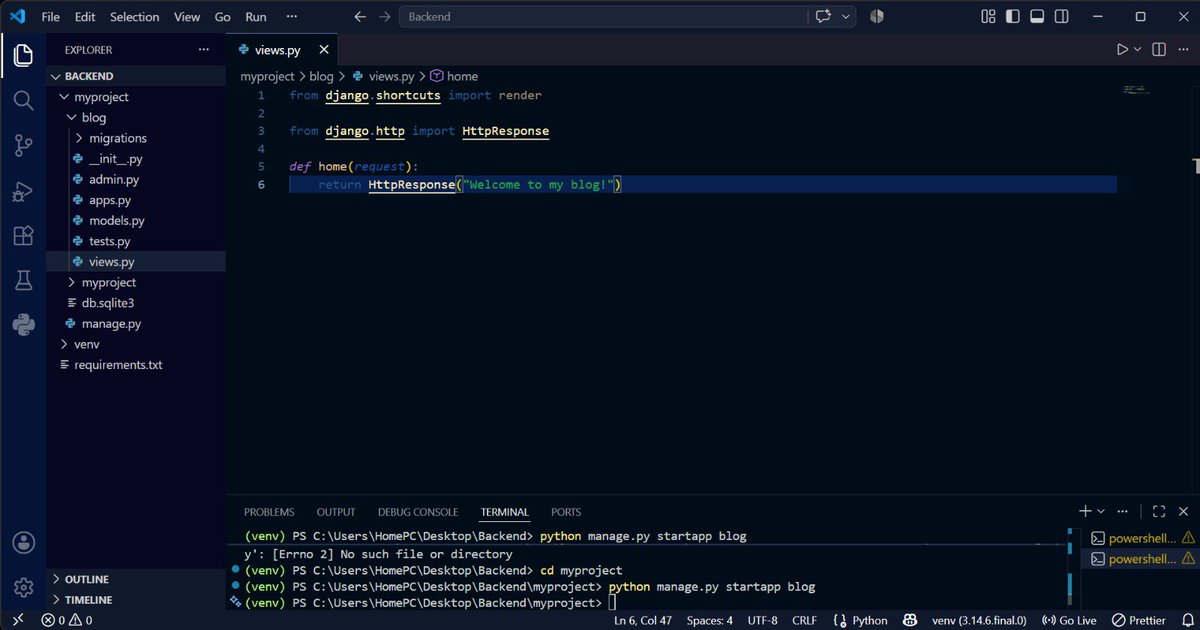
Task: Expand the venv folder
Action: 136,344
